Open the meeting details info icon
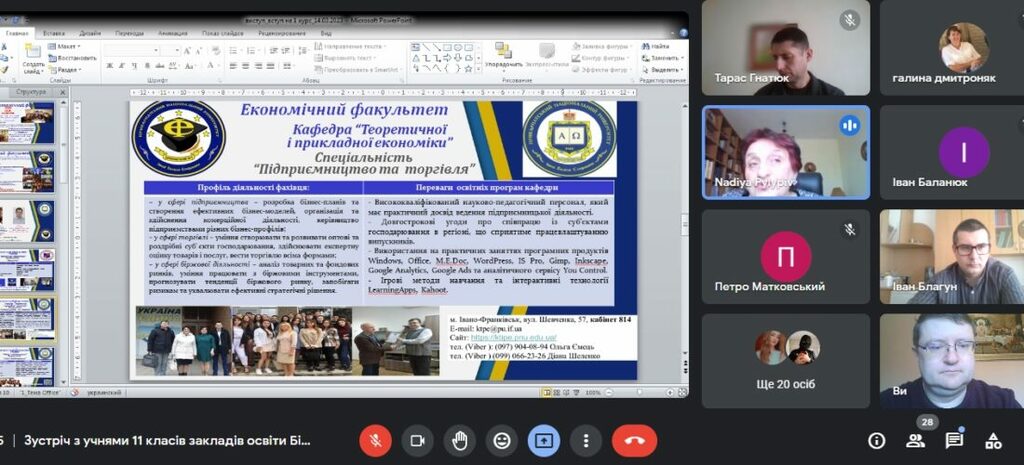Viewport: 1024px width, 465px height. 876,441
